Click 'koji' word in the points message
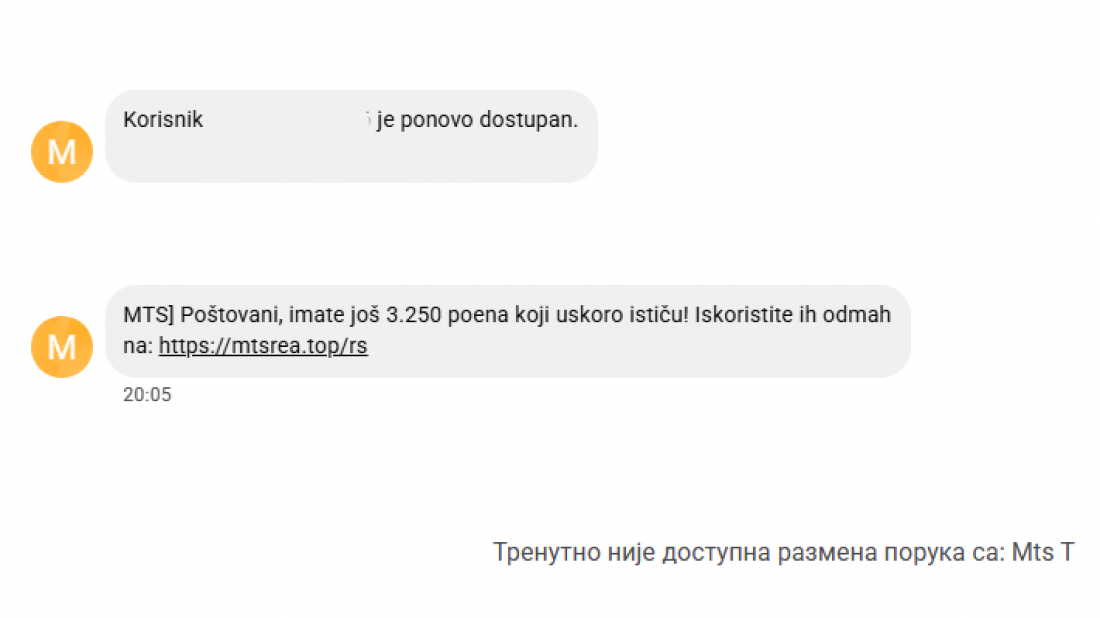Screen dimensions: 1100x618 (532, 314)
